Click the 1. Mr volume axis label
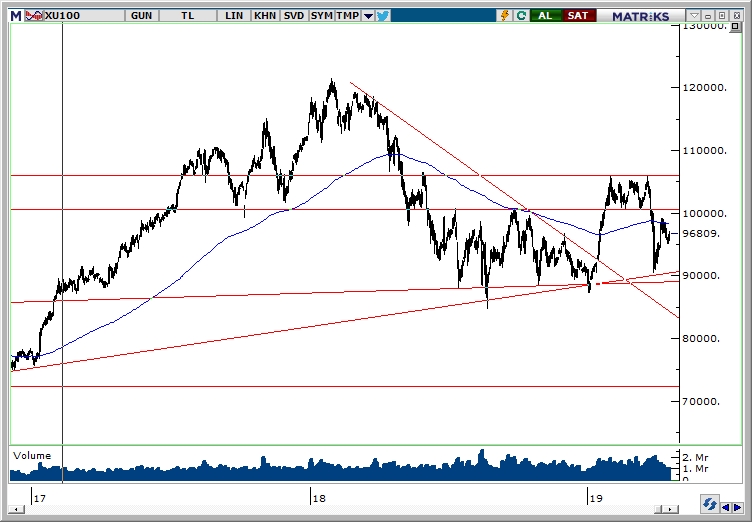This screenshot has height=522, width=752. point(696,468)
